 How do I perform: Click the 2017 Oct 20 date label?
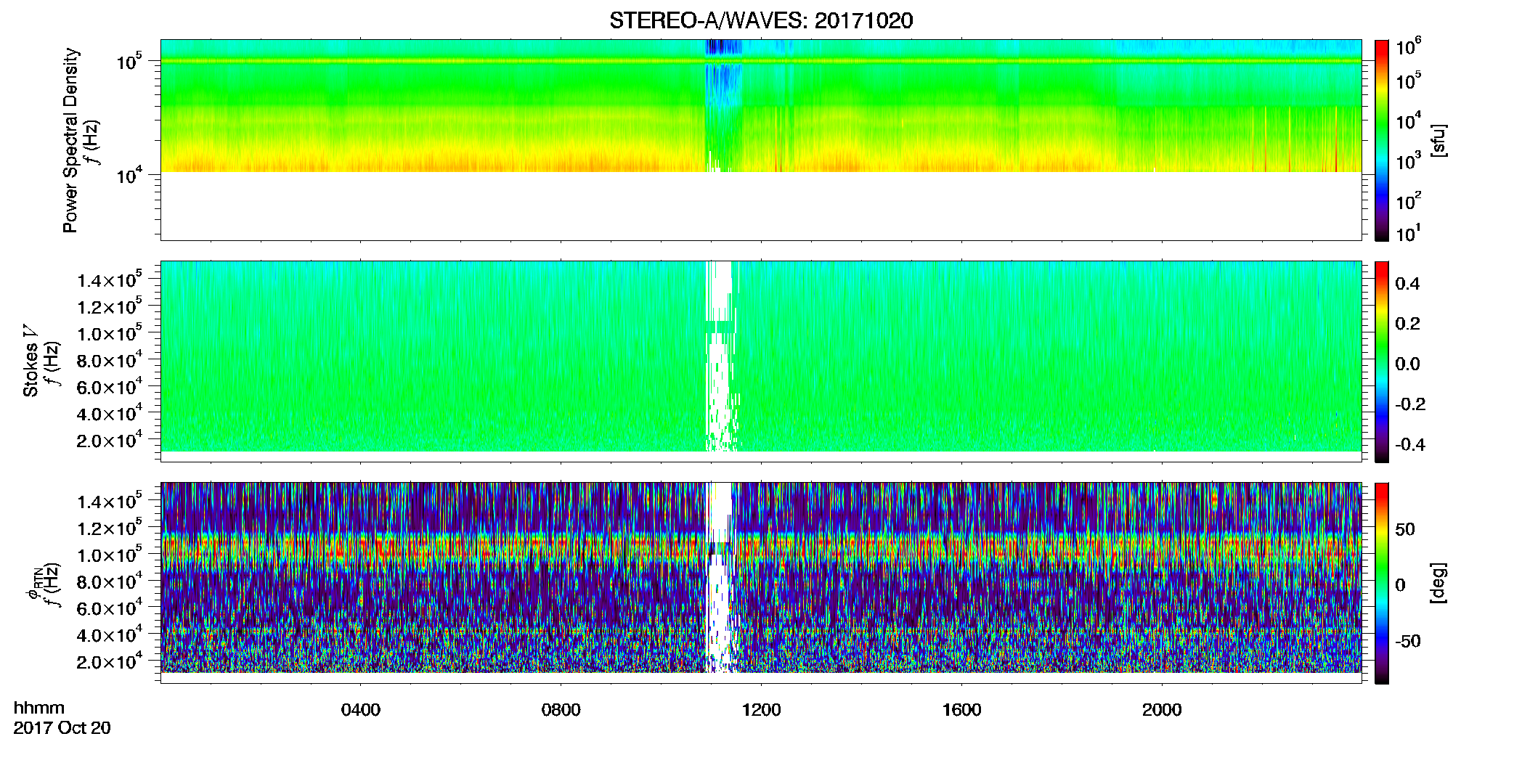[62, 728]
